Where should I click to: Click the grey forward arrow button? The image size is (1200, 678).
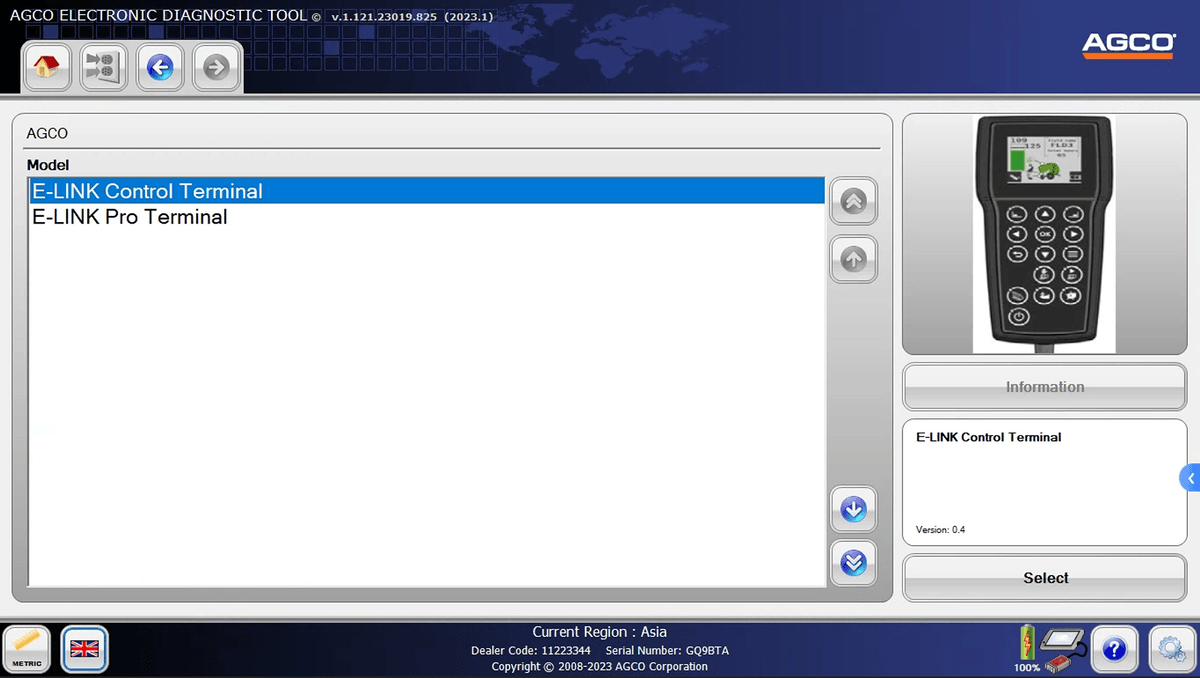pos(216,67)
